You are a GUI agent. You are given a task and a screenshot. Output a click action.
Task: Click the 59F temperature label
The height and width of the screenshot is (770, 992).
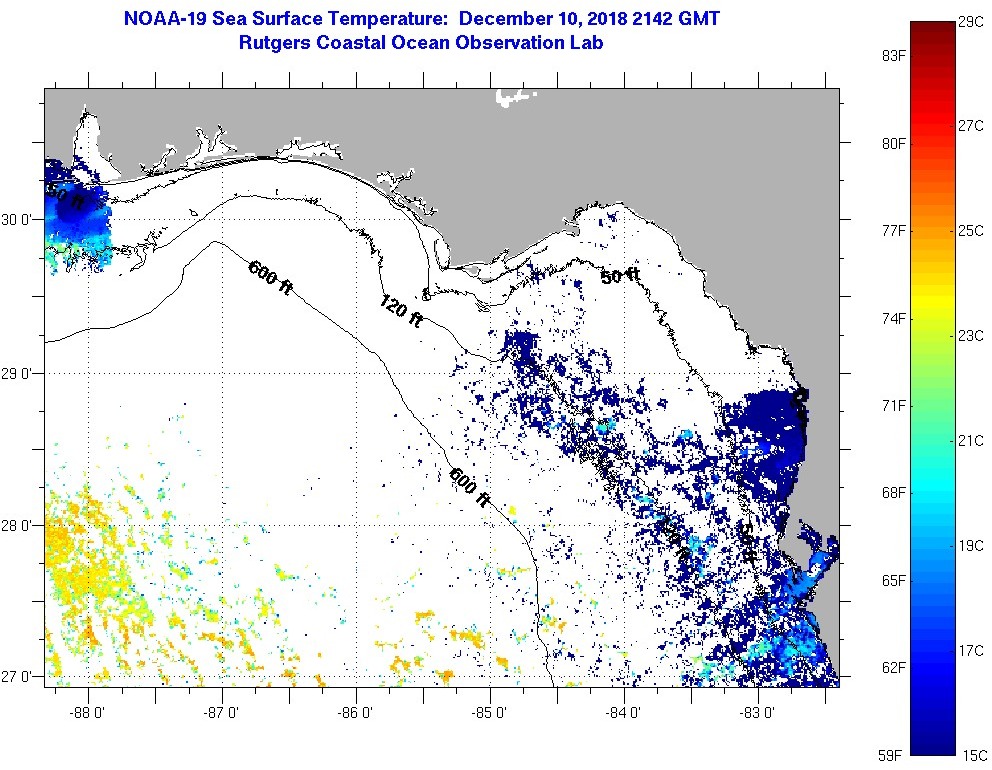[893, 754]
